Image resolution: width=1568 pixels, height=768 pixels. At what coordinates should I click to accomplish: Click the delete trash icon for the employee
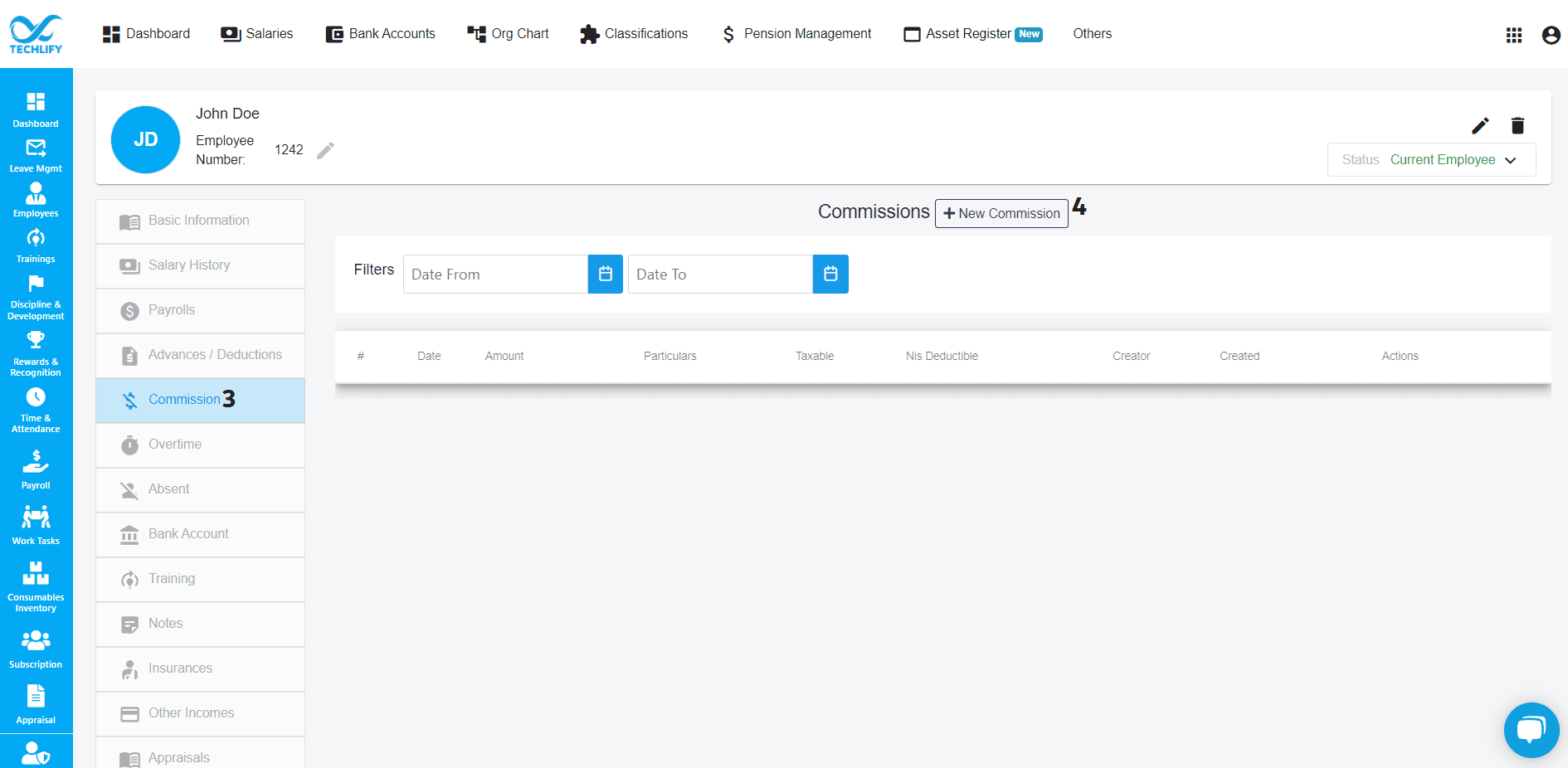click(x=1517, y=125)
